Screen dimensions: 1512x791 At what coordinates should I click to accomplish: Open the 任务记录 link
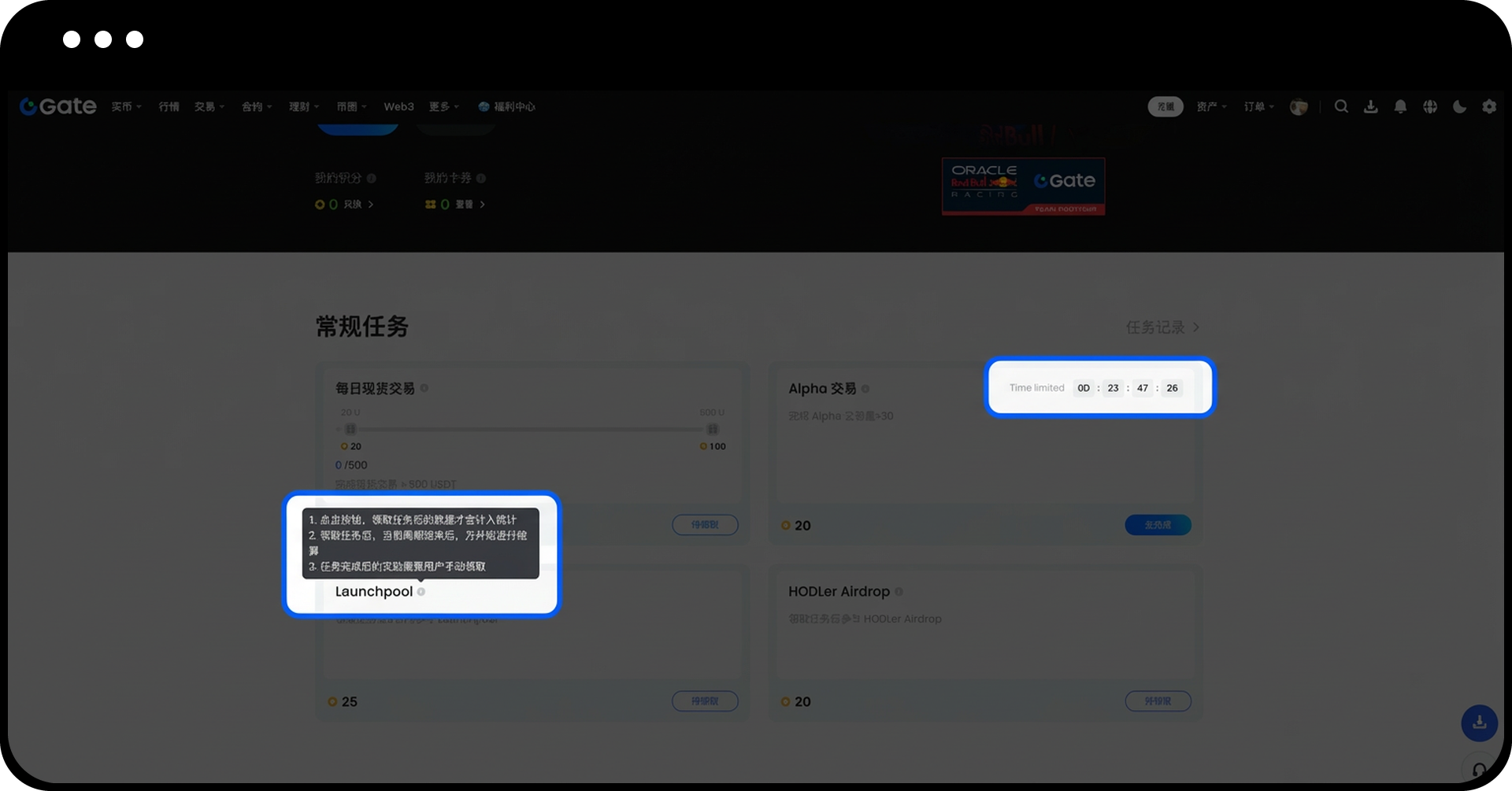1162,327
